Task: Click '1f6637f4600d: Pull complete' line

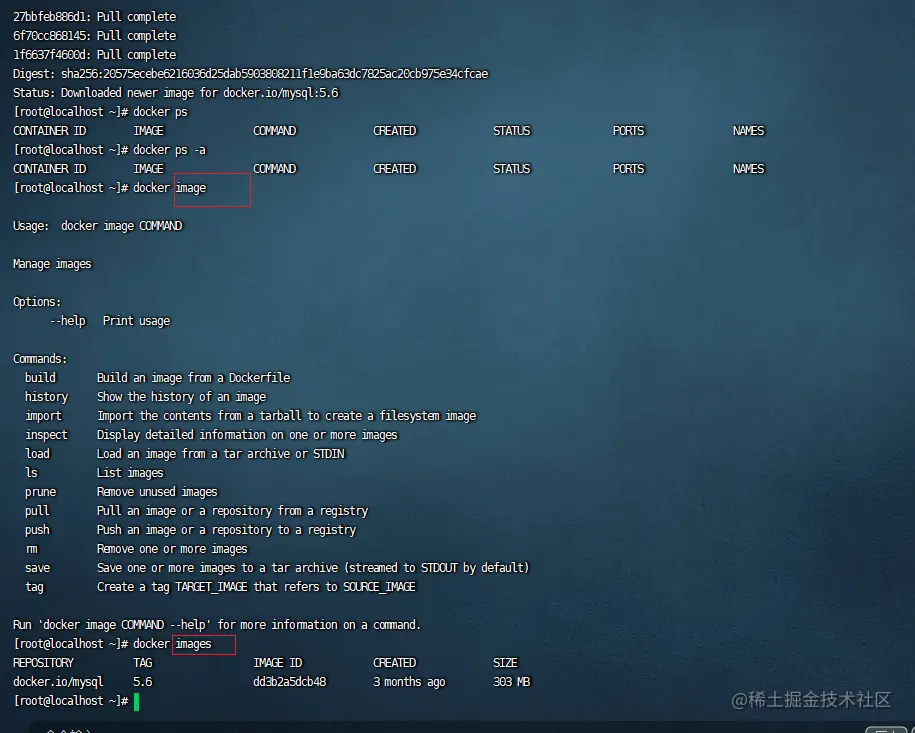Action: [x=95, y=55]
